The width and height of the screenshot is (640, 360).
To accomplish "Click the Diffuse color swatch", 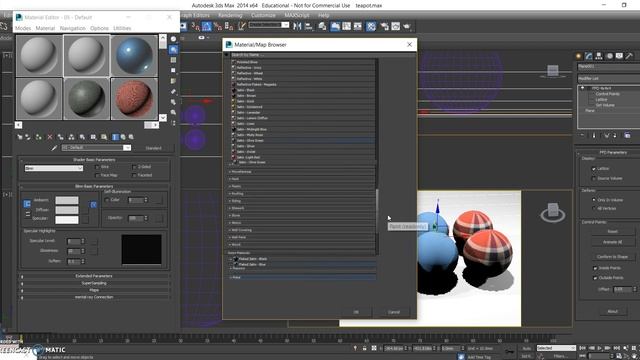I will tap(67, 210).
